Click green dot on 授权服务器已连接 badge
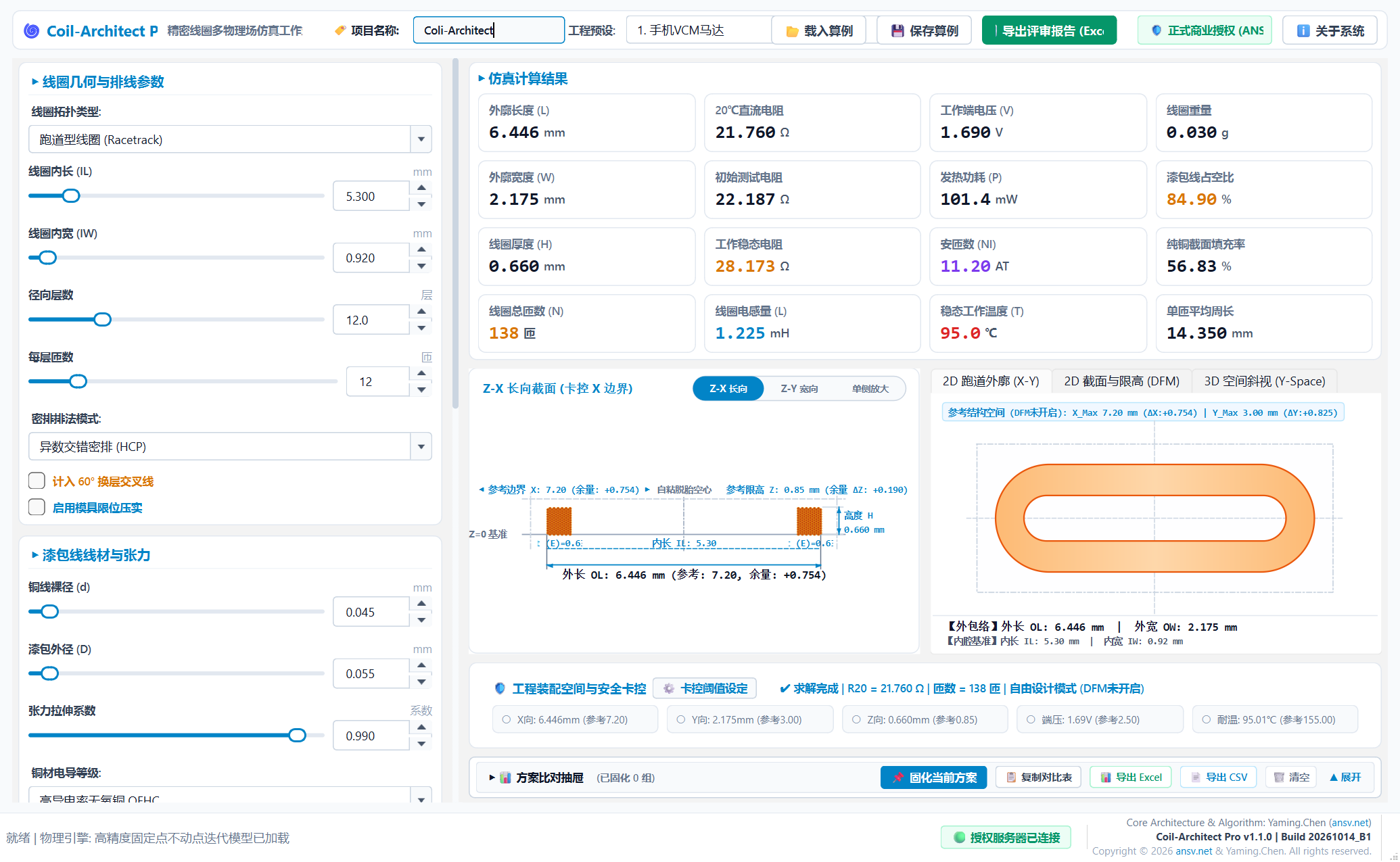The width and height of the screenshot is (1400, 862). pos(959,838)
